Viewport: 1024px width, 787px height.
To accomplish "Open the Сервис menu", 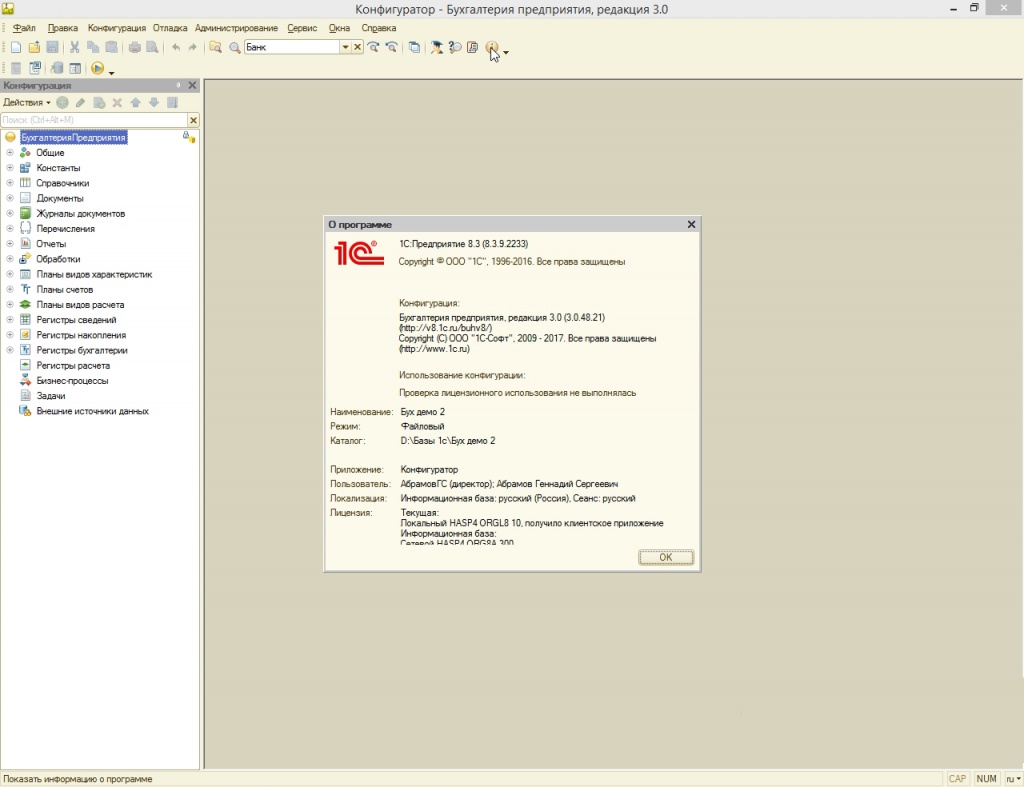I will tap(302, 28).
